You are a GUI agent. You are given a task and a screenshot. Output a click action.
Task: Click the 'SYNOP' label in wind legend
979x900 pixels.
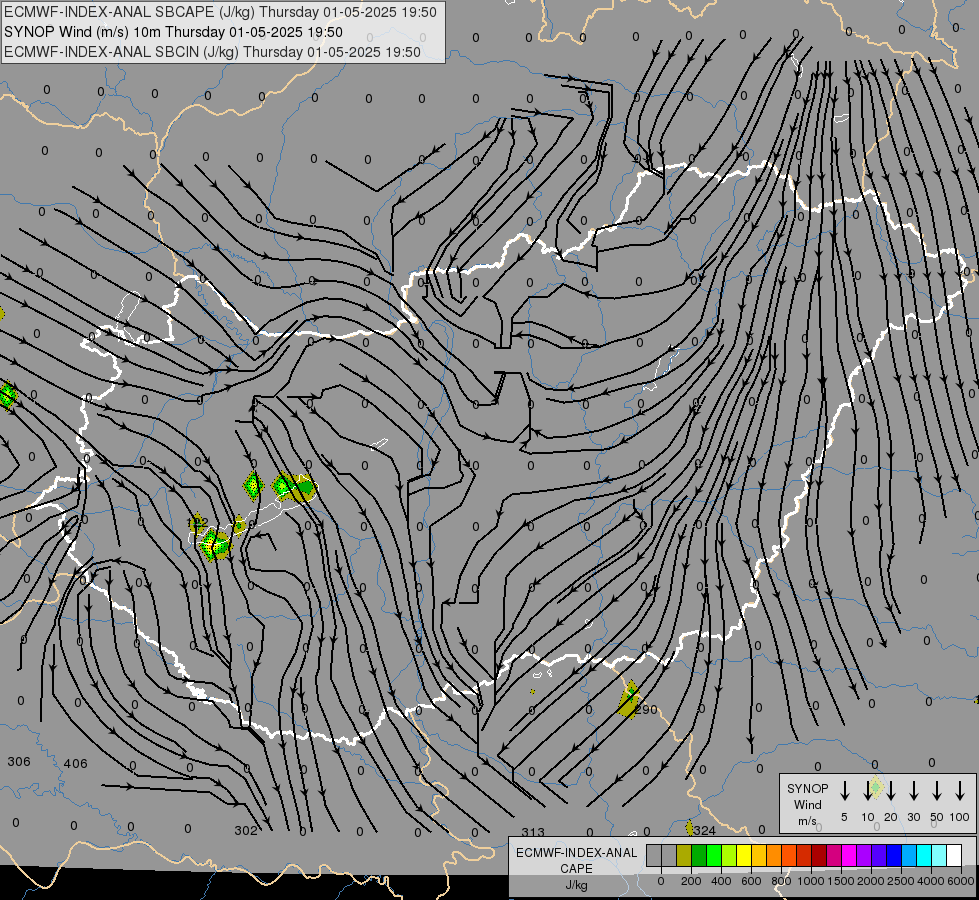click(807, 788)
